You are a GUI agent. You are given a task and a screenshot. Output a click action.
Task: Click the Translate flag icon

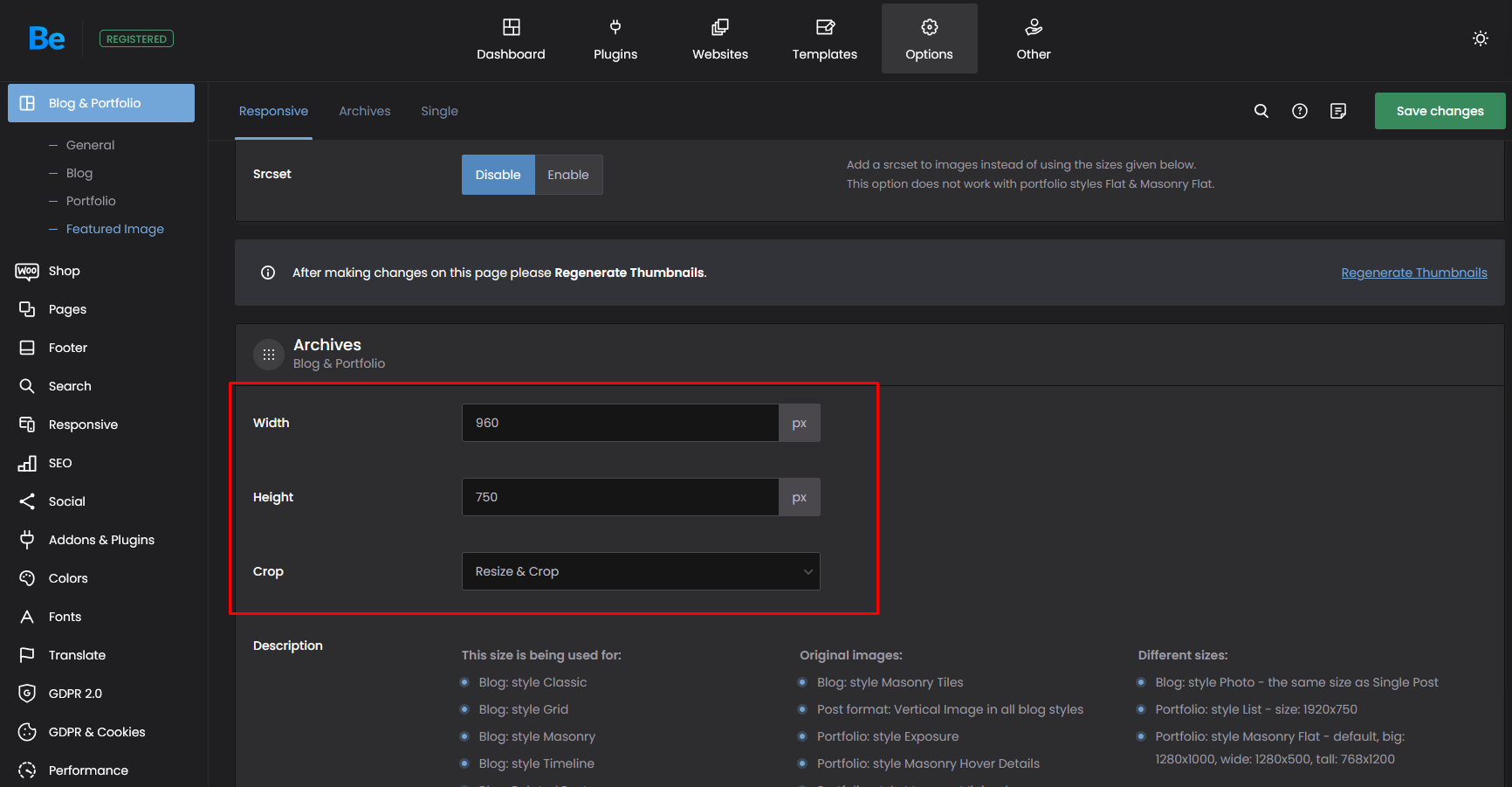click(x=27, y=655)
